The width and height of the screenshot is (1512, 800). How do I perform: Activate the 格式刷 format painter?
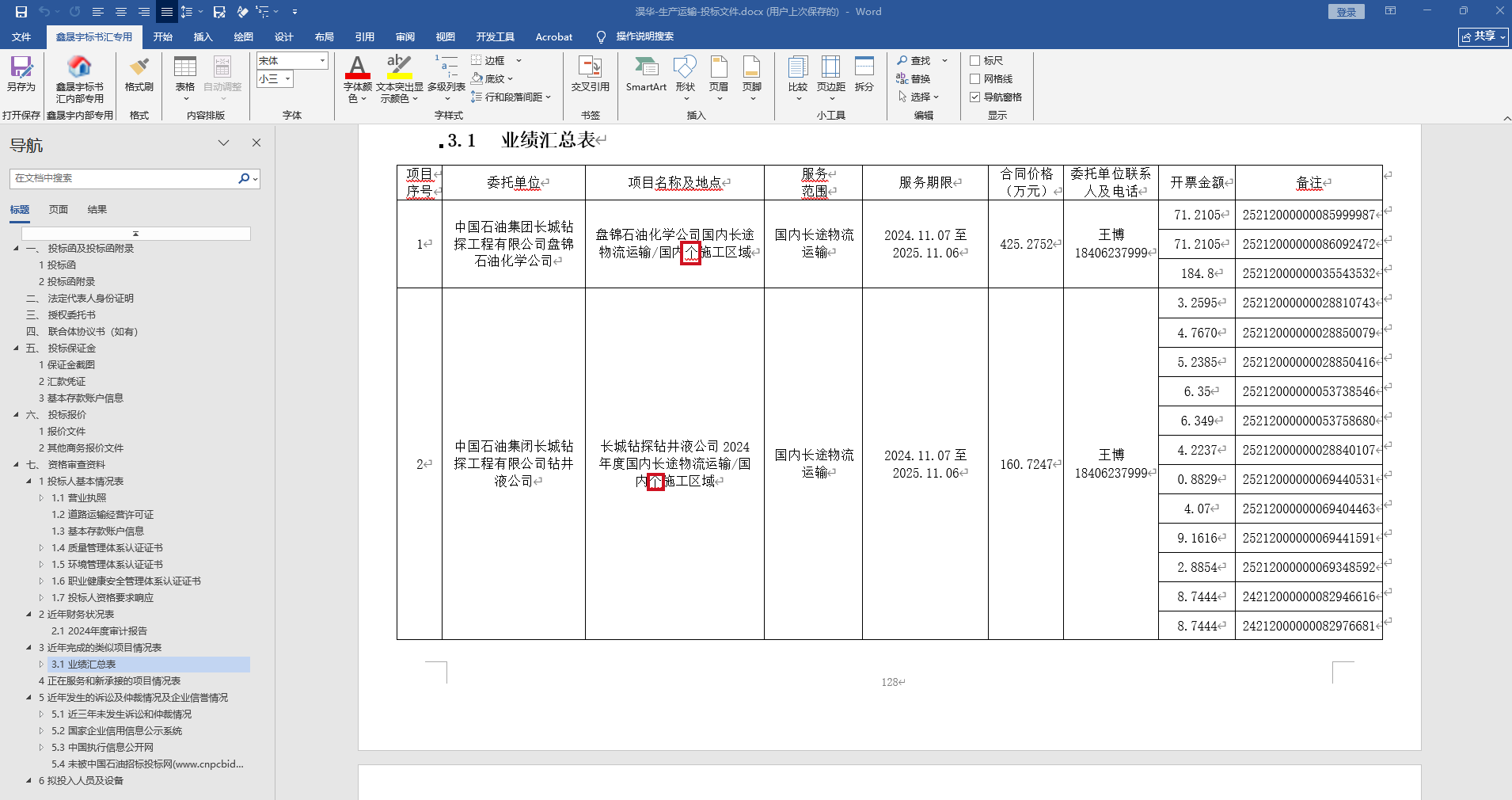pyautogui.click(x=139, y=74)
